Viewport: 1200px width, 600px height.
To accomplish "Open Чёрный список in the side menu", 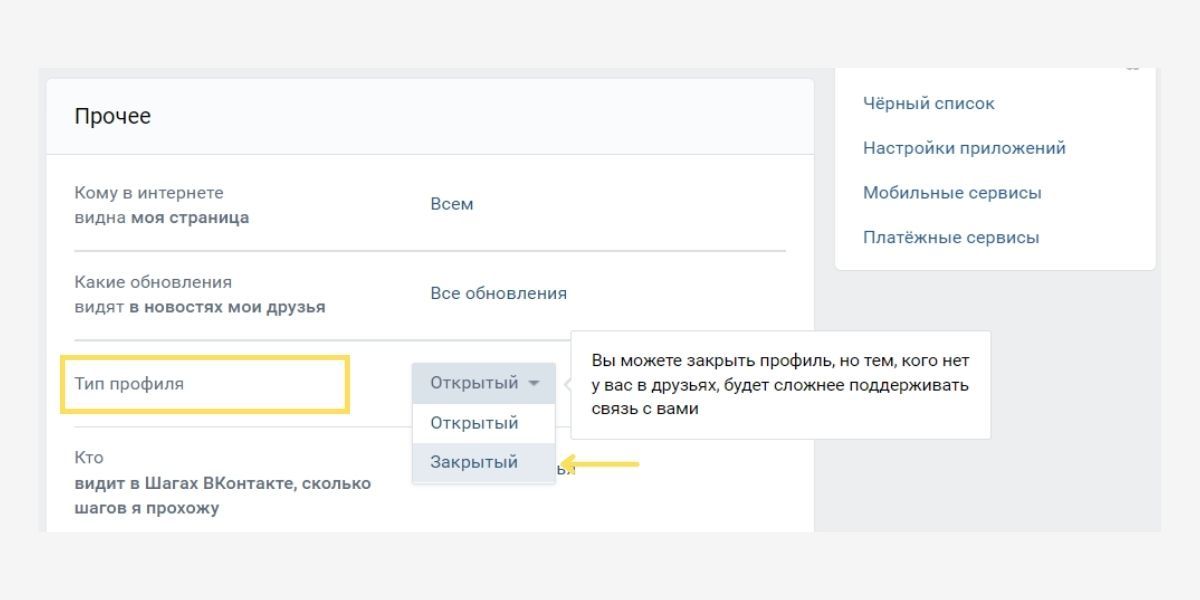I will click(929, 104).
